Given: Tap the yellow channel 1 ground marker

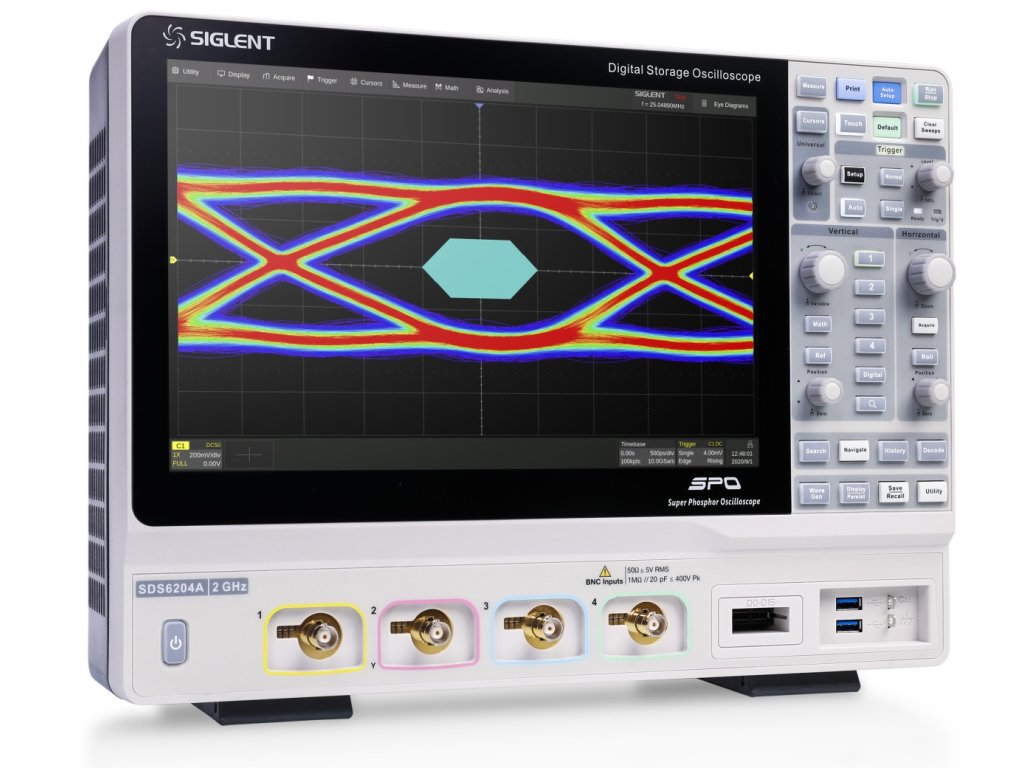Looking at the screenshot, I should (x=173, y=260).
